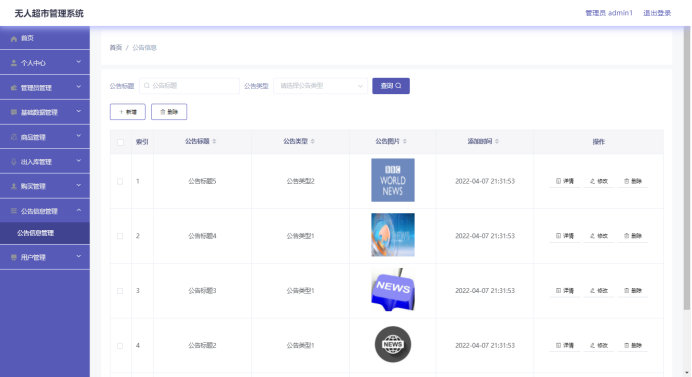Click 修改 for row 公告标题3
The width and height of the screenshot is (692, 377).
(x=599, y=290)
